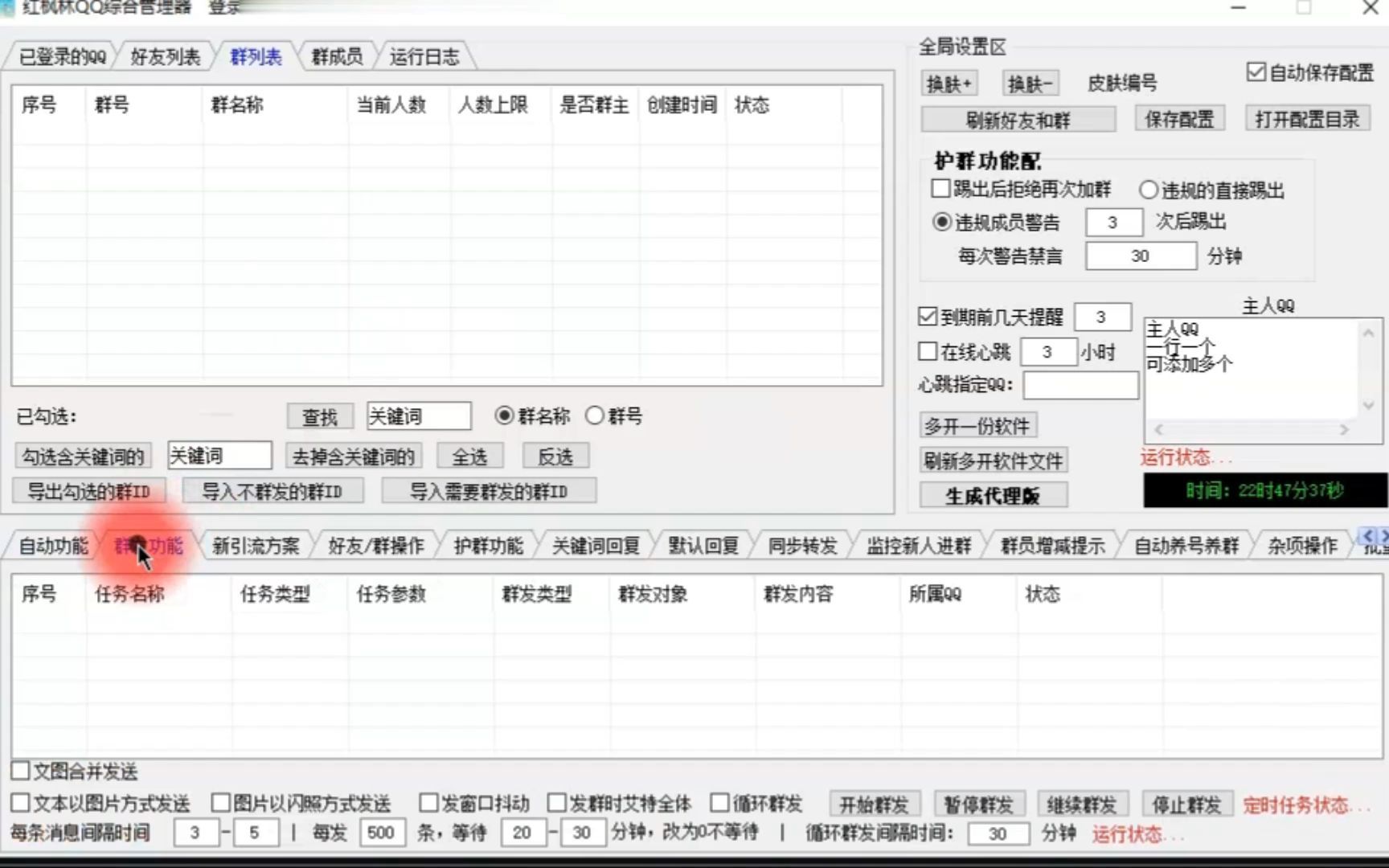
Task: Edit the 每次警告禁言 minutes field
Action: 1140,256
